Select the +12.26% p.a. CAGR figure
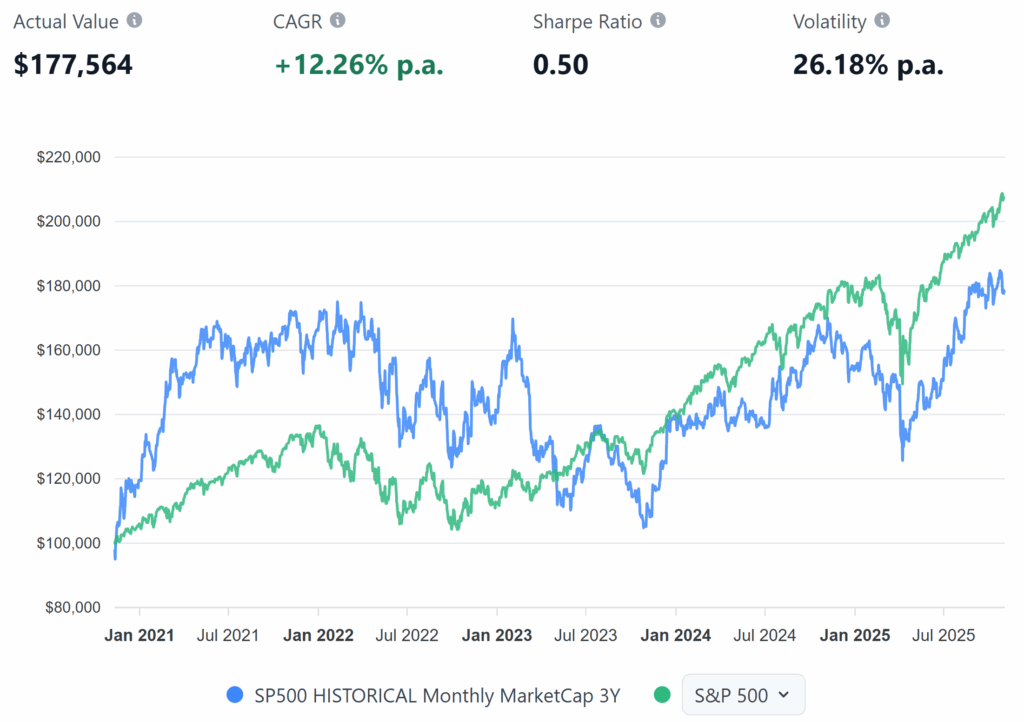Image resolution: width=1024 pixels, height=722 pixels. pyautogui.click(x=359, y=65)
